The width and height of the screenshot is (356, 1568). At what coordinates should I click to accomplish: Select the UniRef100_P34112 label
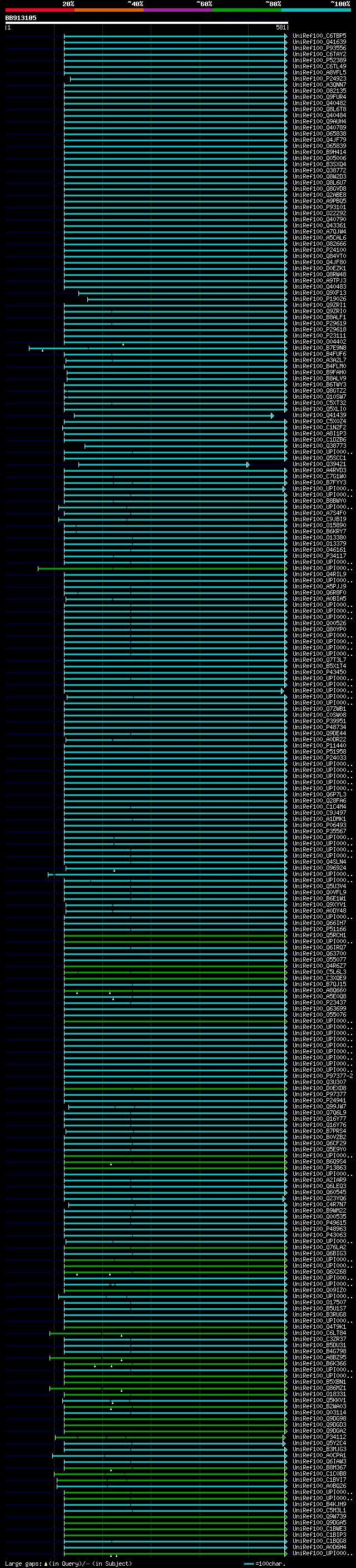319,1437
